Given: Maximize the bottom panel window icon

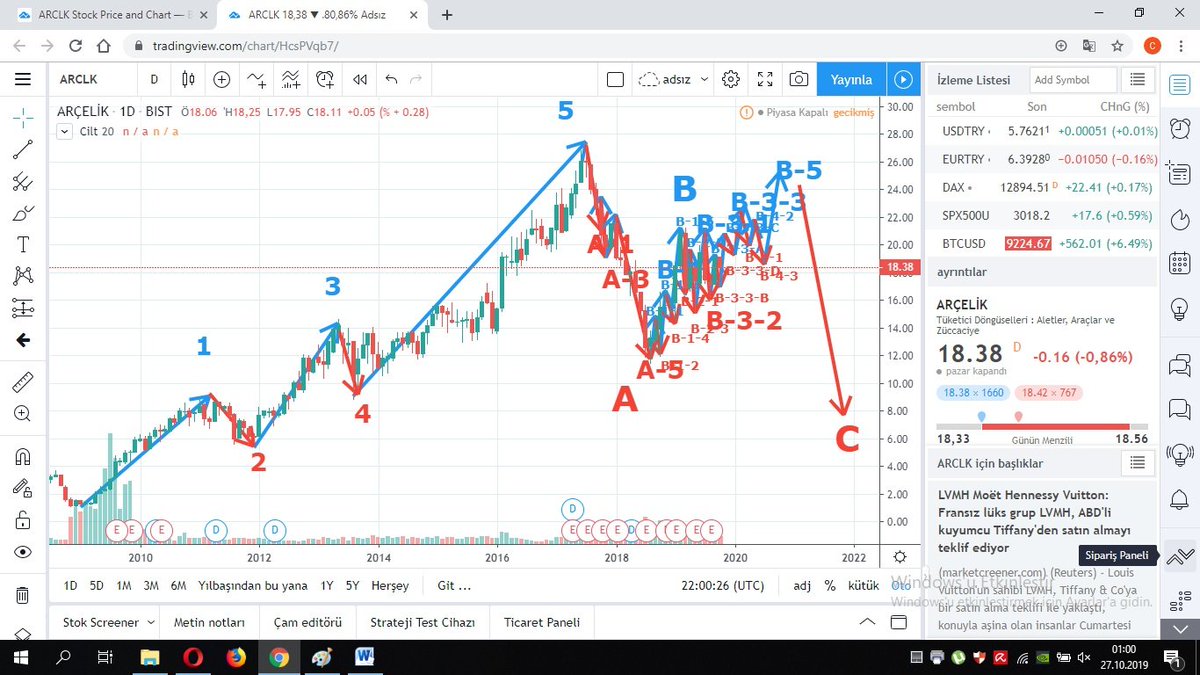Looking at the screenshot, I should 900,622.
